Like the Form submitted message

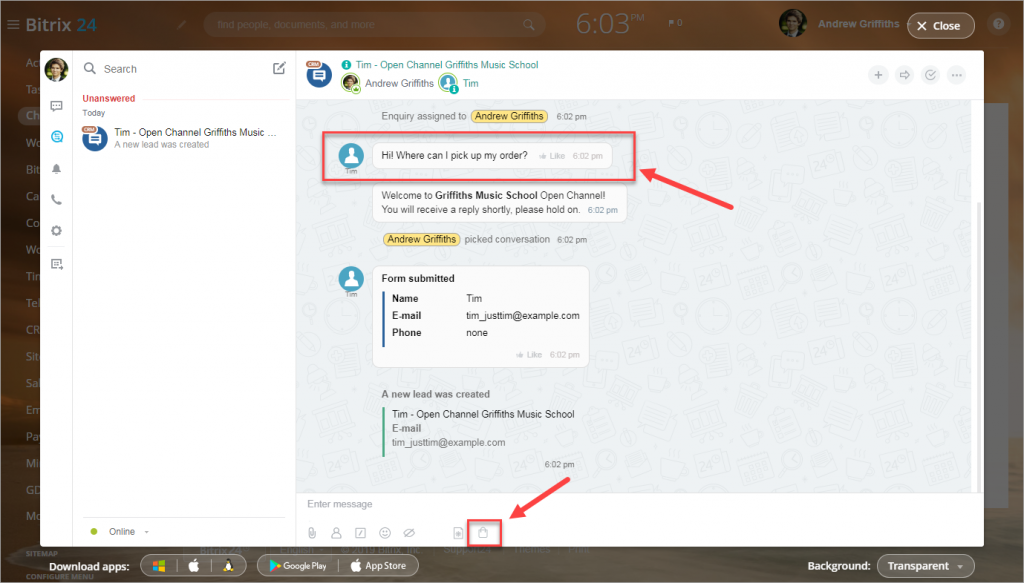pos(529,355)
